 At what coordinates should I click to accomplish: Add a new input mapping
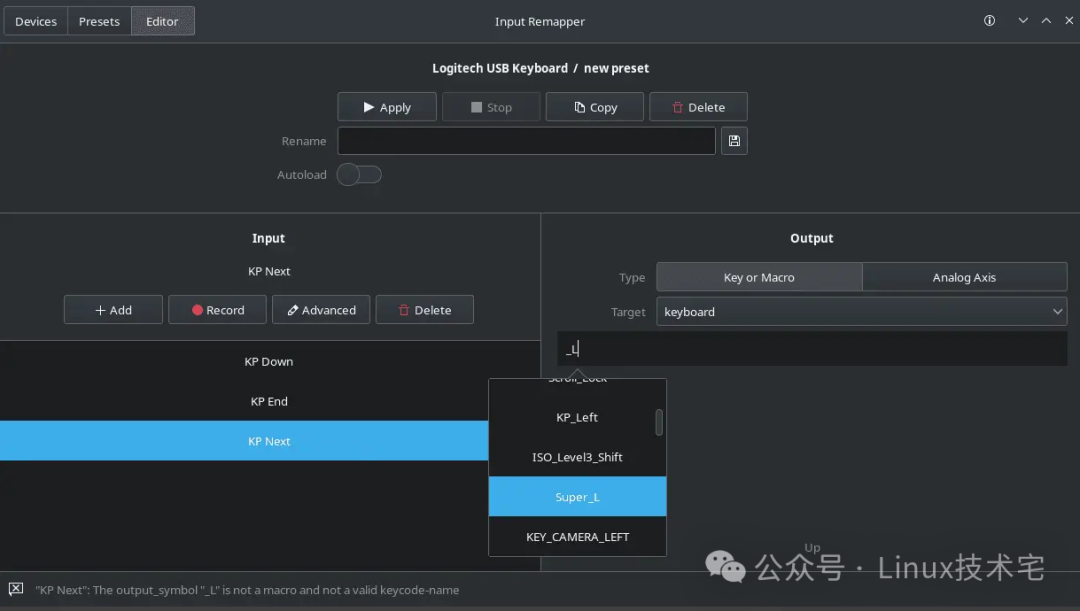tap(114, 310)
